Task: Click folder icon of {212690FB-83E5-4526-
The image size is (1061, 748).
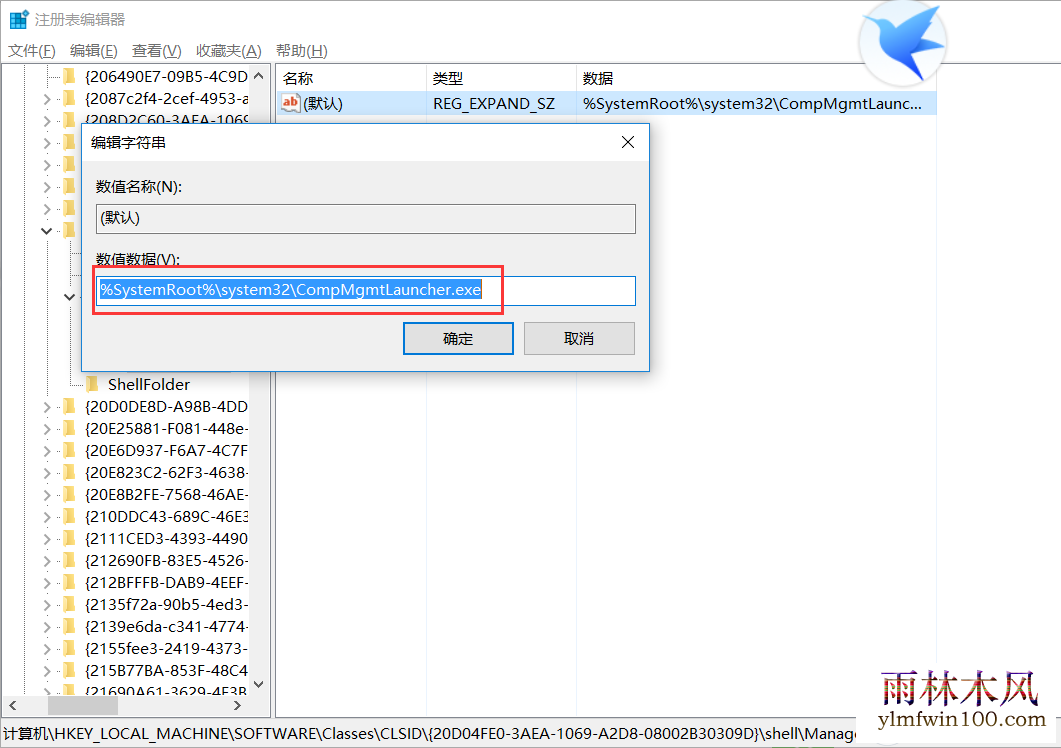Action: click(69, 560)
